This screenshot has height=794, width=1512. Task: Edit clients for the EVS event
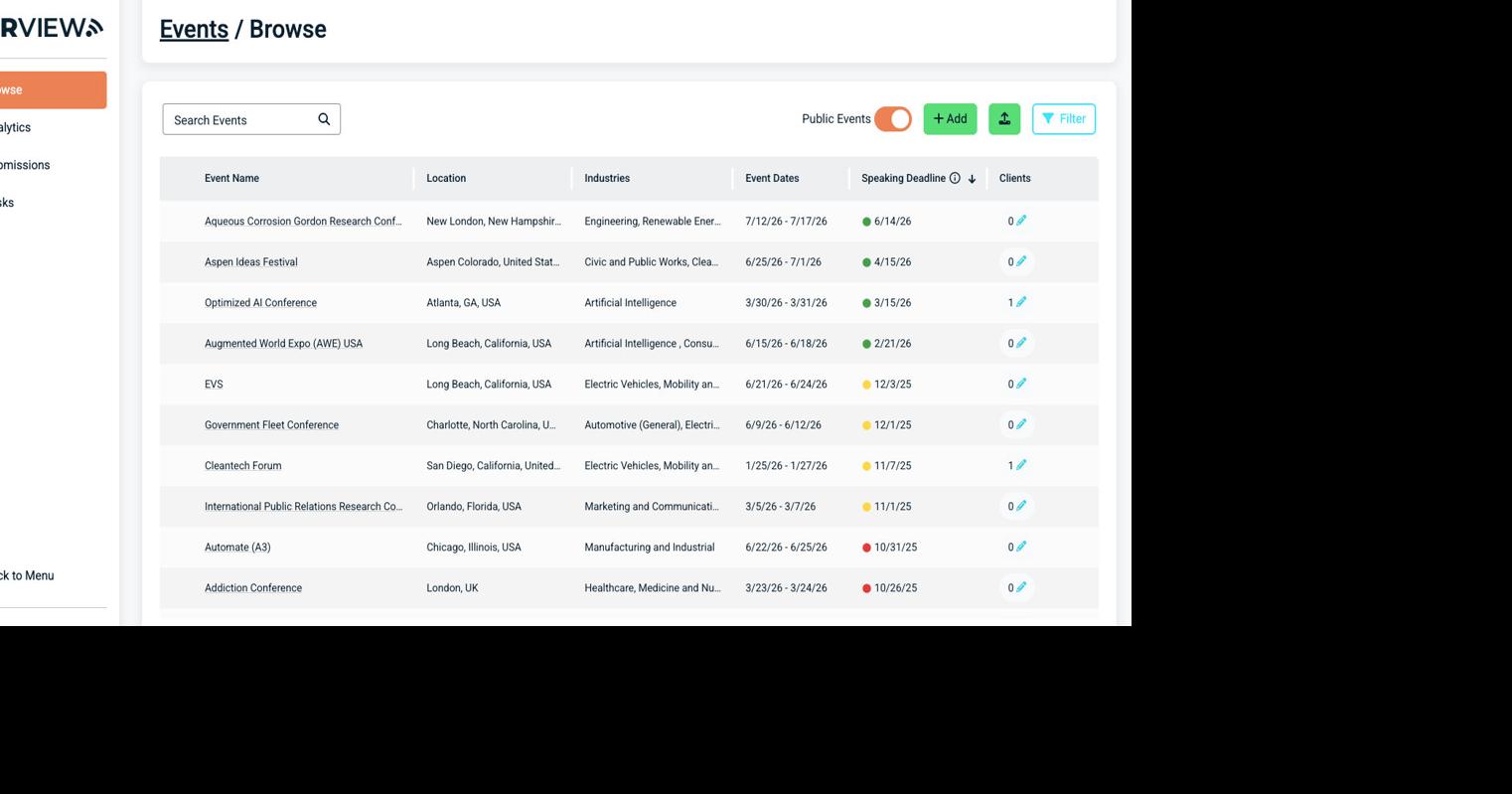[1021, 384]
